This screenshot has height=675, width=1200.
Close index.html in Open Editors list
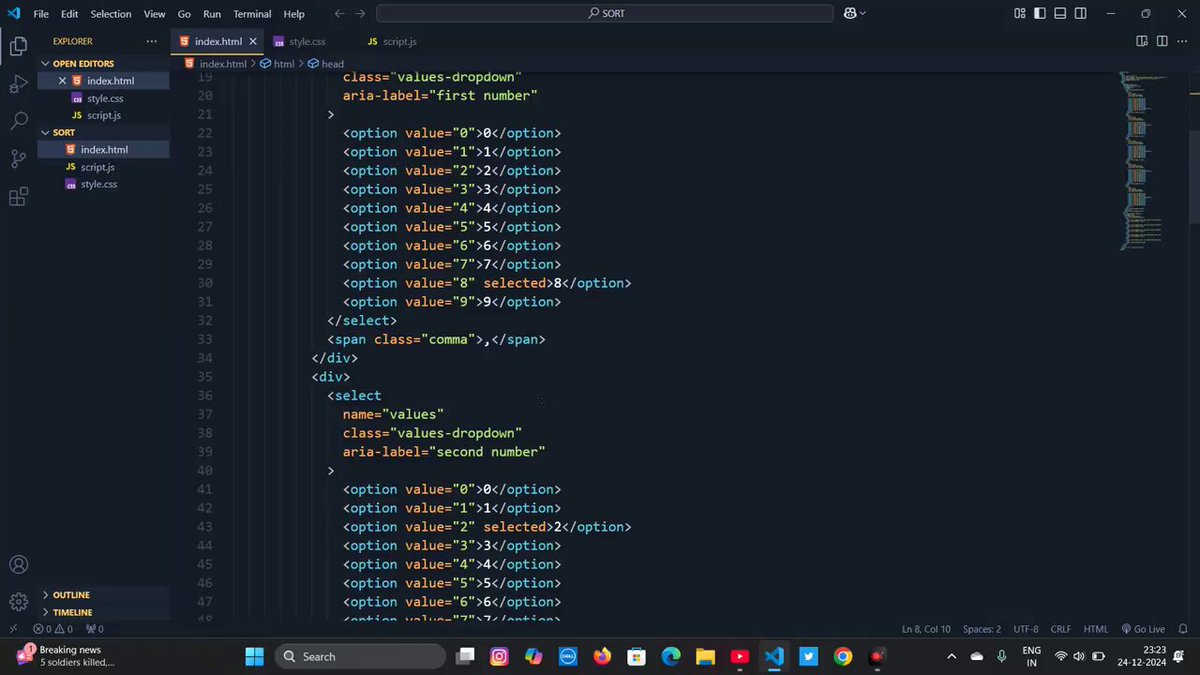tap(62, 81)
